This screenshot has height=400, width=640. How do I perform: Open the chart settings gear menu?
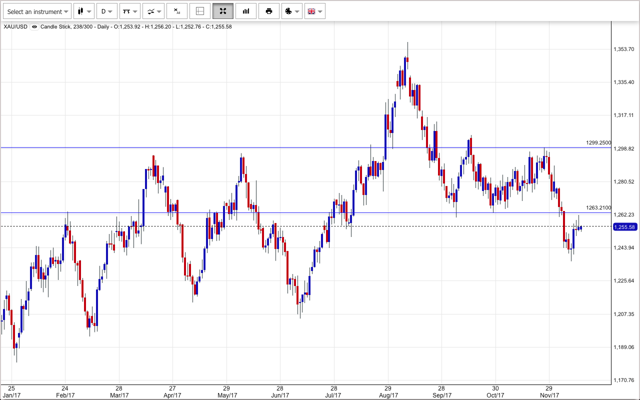pyautogui.click(x=291, y=11)
